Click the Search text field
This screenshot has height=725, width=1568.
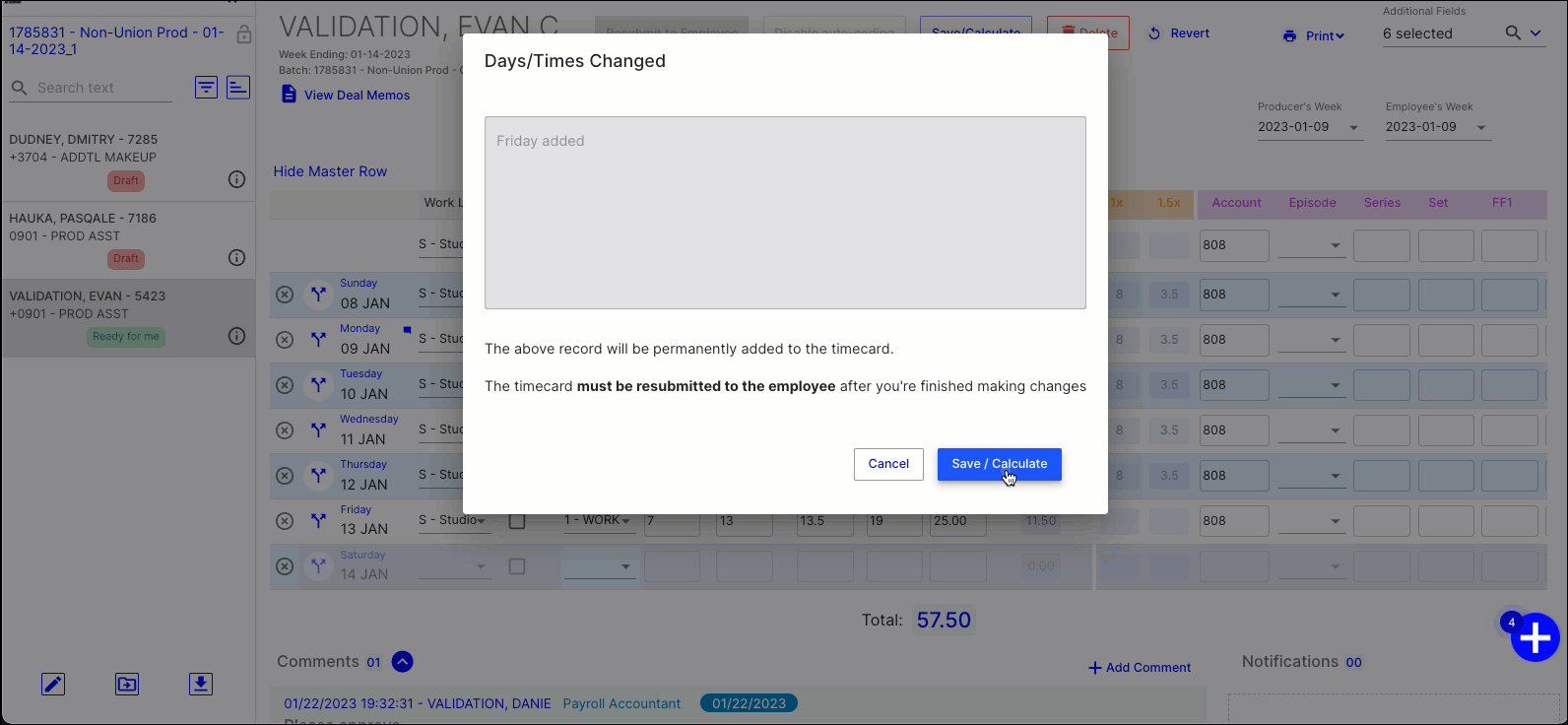click(103, 88)
